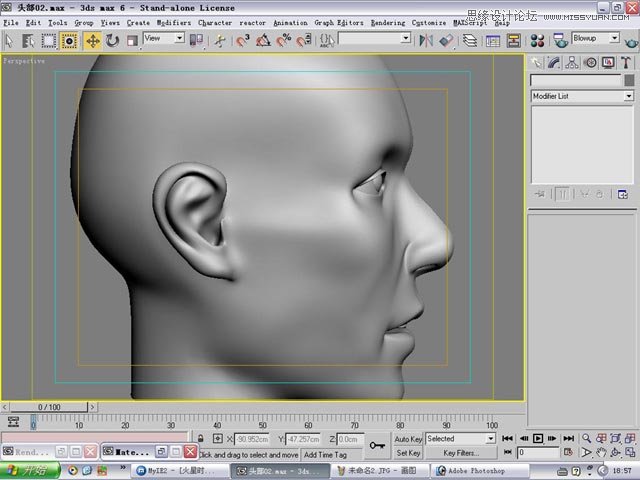Click the Use Pivot Point Center icon
The width and height of the screenshot is (640, 480).
[196, 40]
